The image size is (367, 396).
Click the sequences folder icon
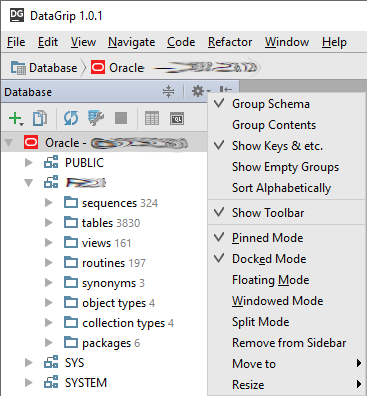pos(71,202)
